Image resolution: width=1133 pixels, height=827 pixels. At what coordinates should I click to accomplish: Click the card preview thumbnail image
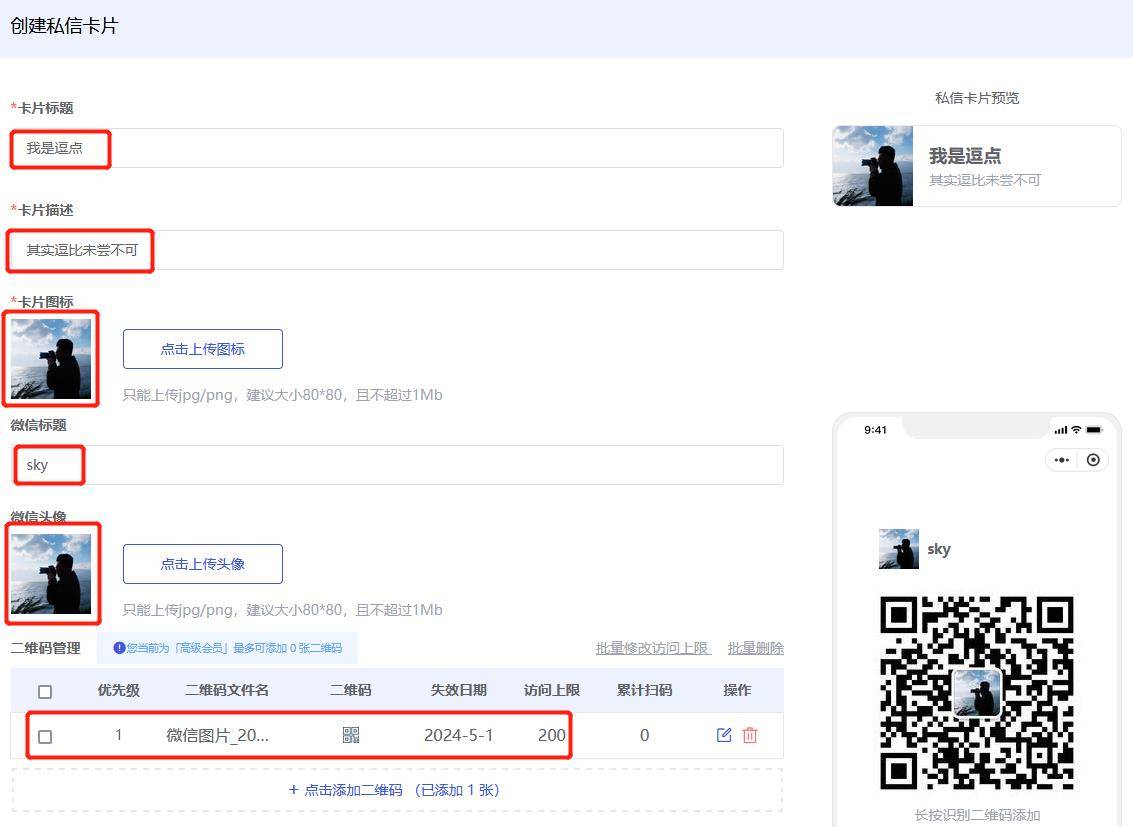click(x=873, y=166)
